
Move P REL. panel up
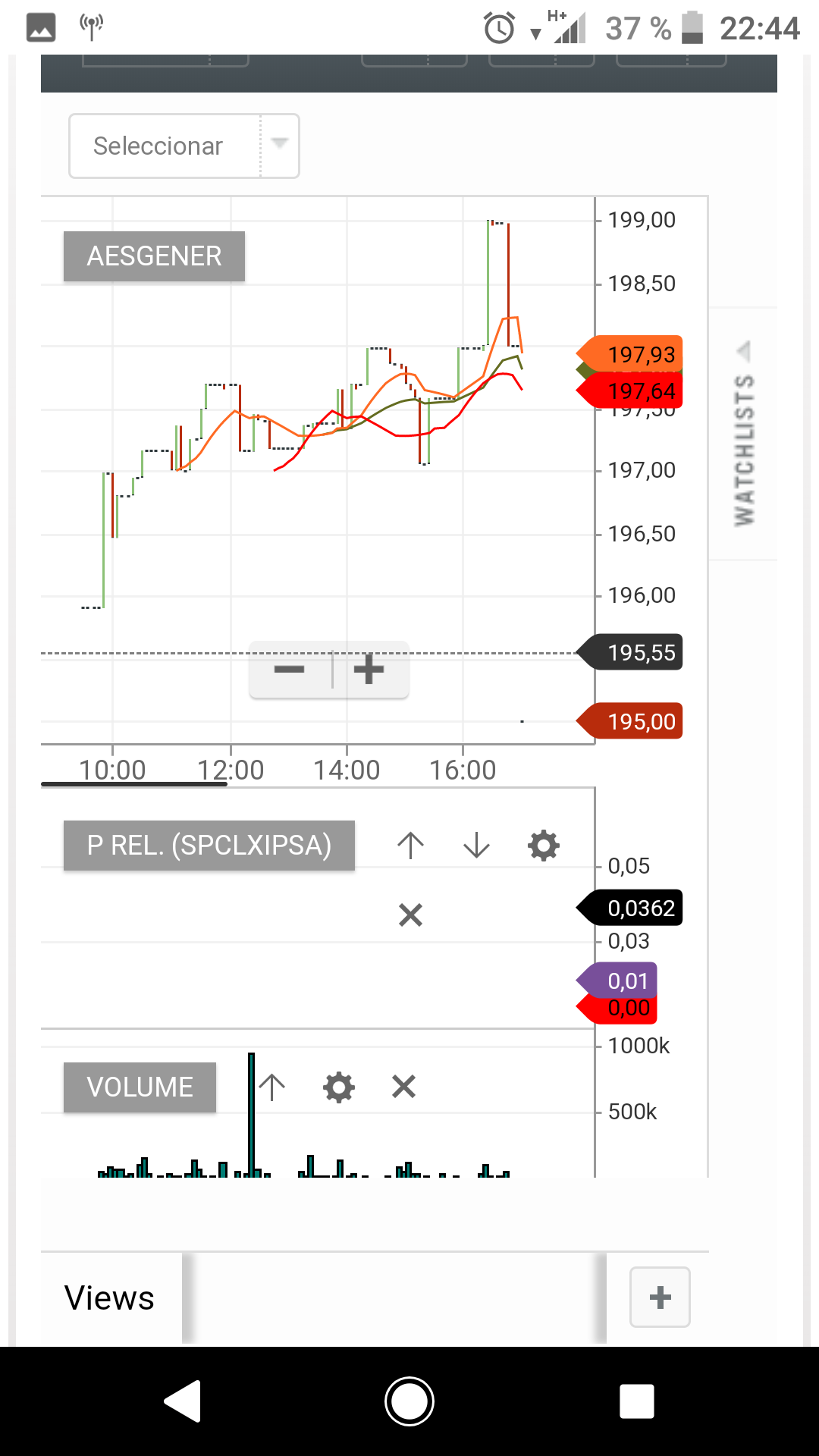410,846
